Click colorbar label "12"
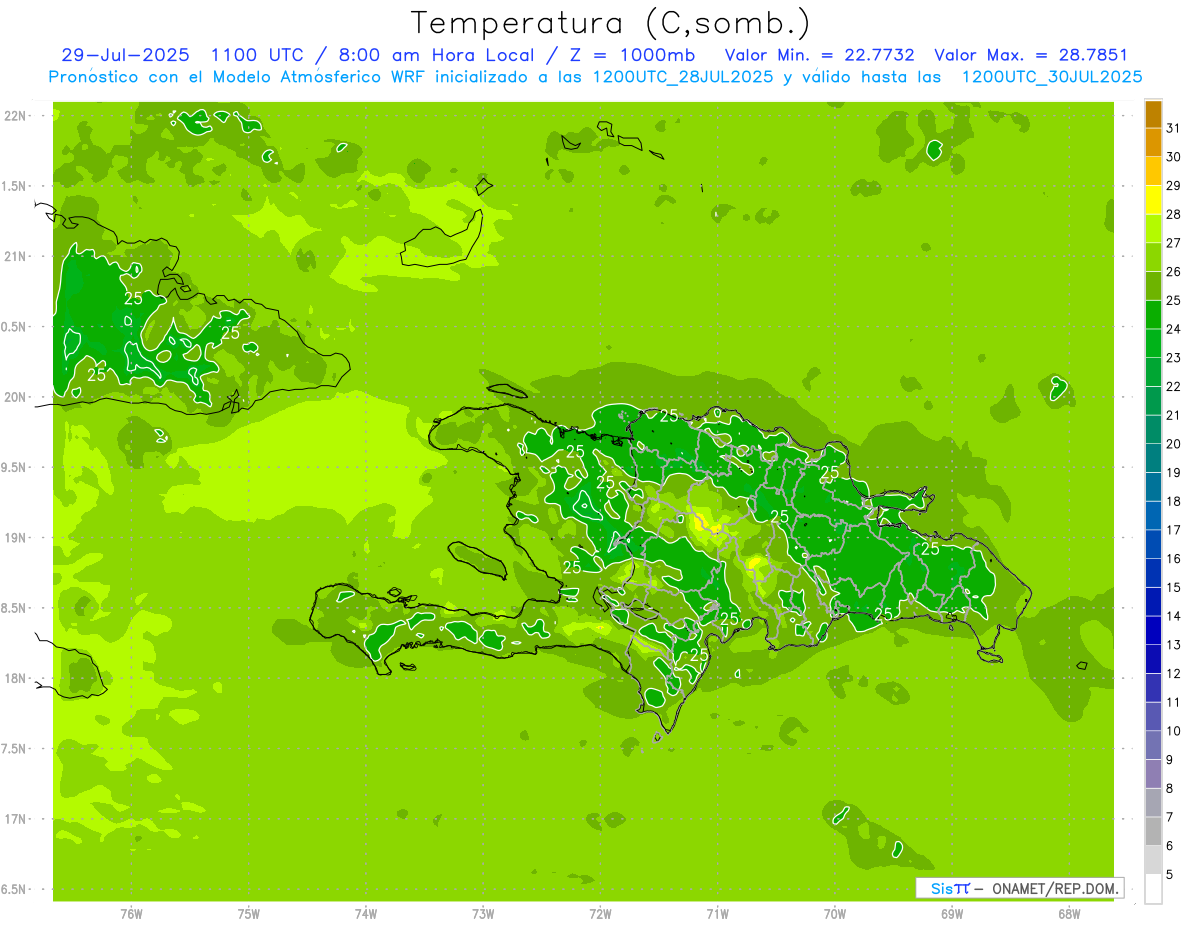Viewport: 1200px width, 927px height. (1174, 674)
